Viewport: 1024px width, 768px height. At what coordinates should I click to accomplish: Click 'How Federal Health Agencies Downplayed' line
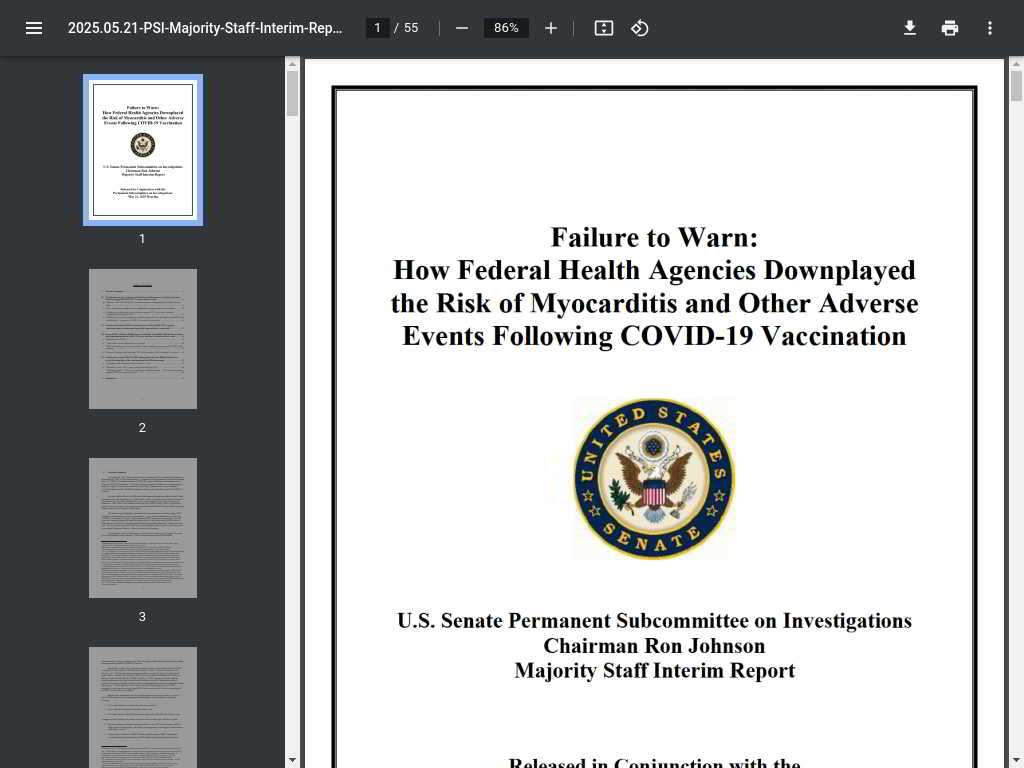pyautogui.click(x=654, y=270)
